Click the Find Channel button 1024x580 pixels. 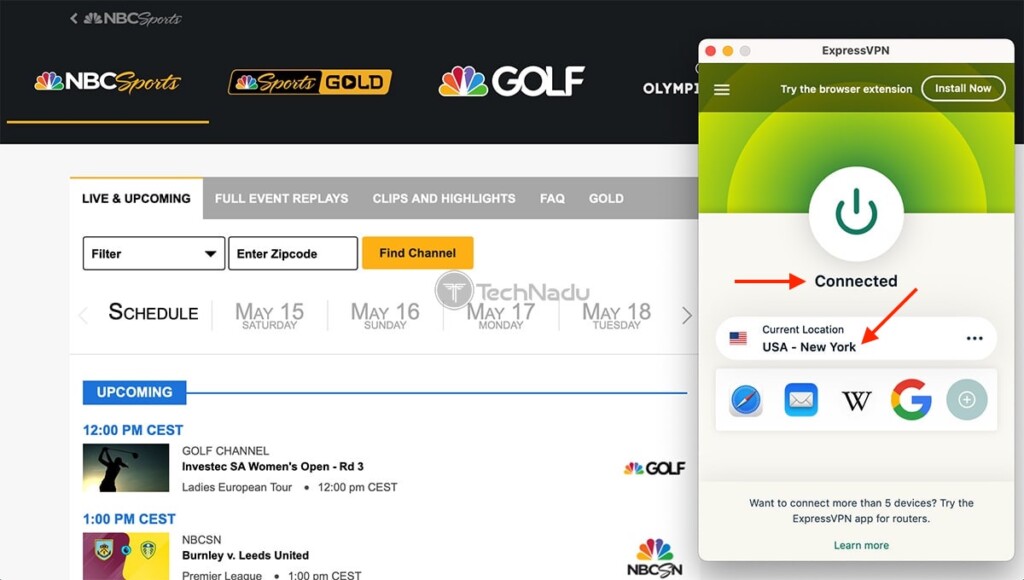(418, 253)
